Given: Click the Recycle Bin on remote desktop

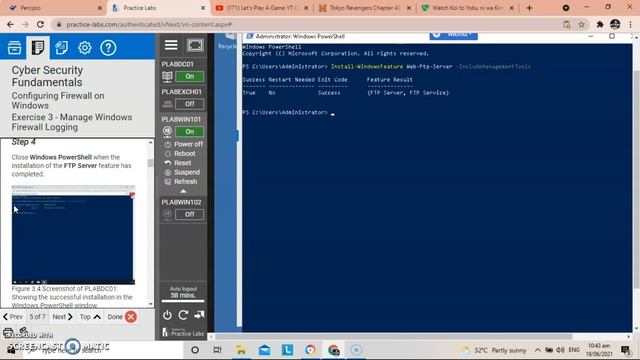Looking at the screenshot, I should coord(227,41).
